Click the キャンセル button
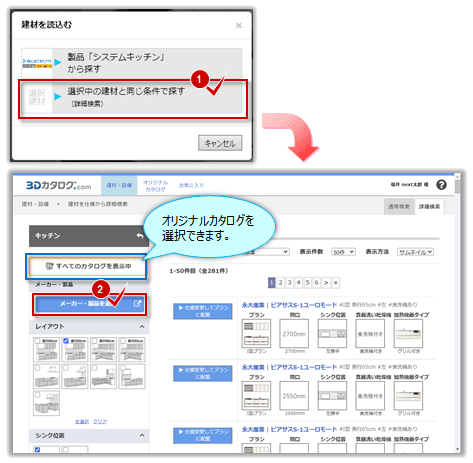The width and height of the screenshot is (473, 463). (220, 143)
